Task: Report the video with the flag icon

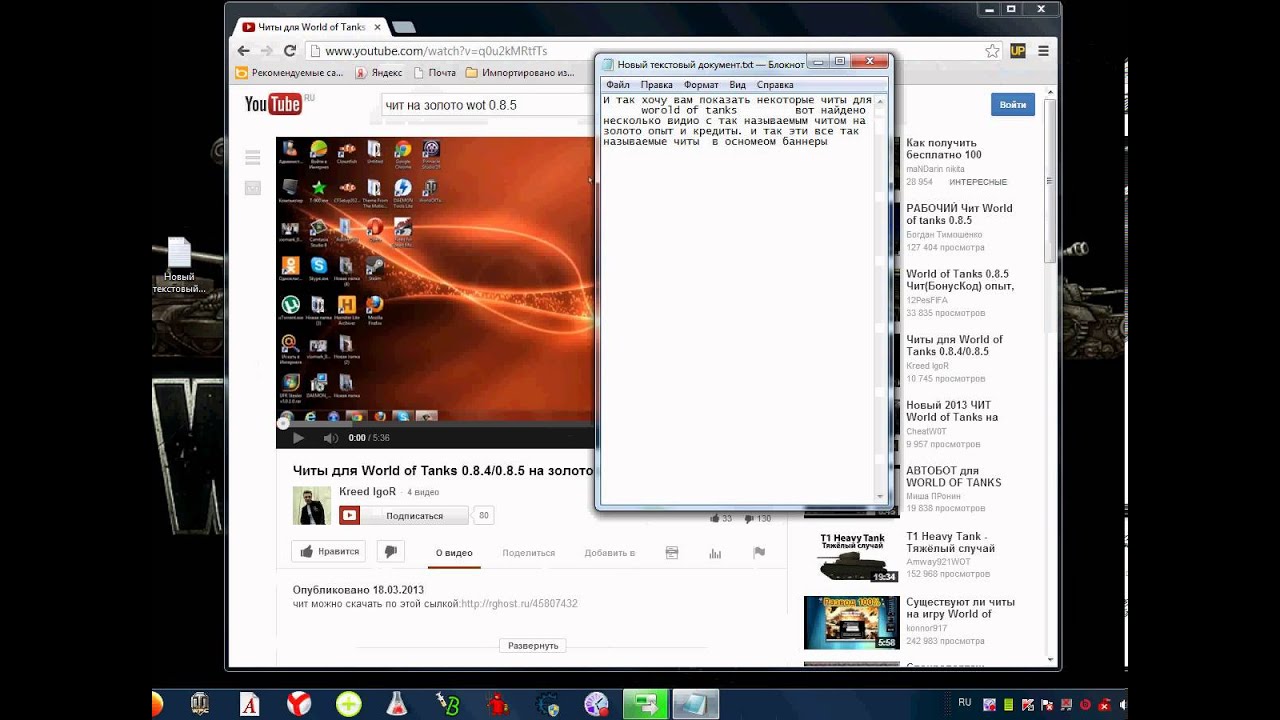Action: pos(759,552)
